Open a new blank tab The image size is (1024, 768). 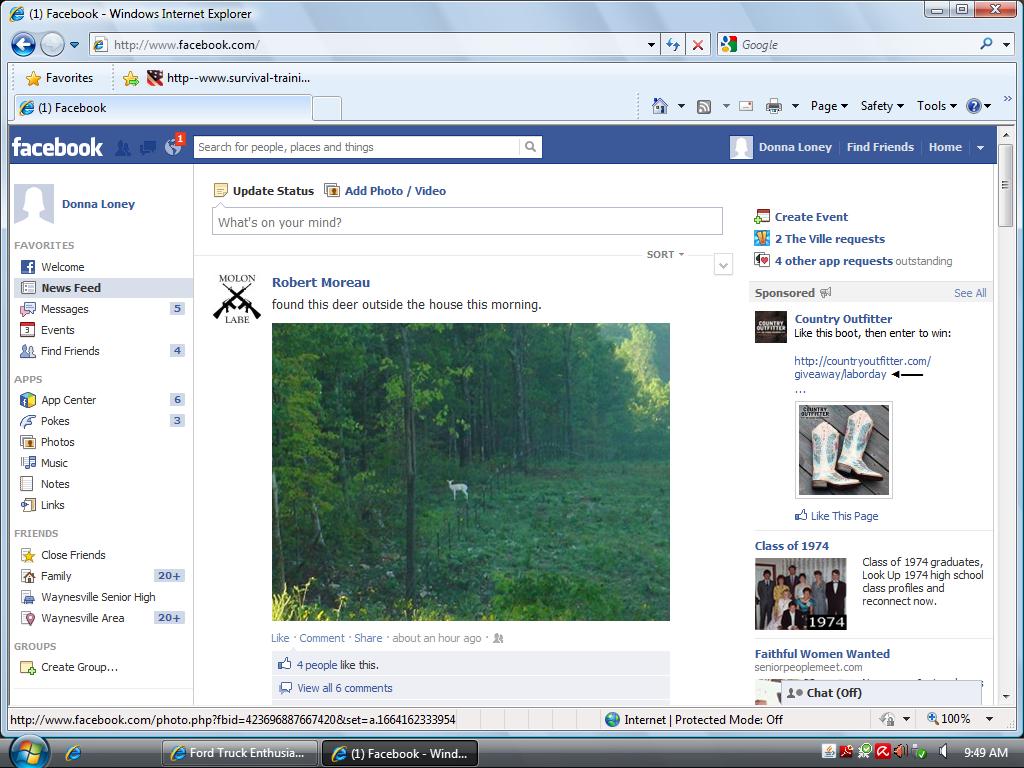pyautogui.click(x=327, y=108)
